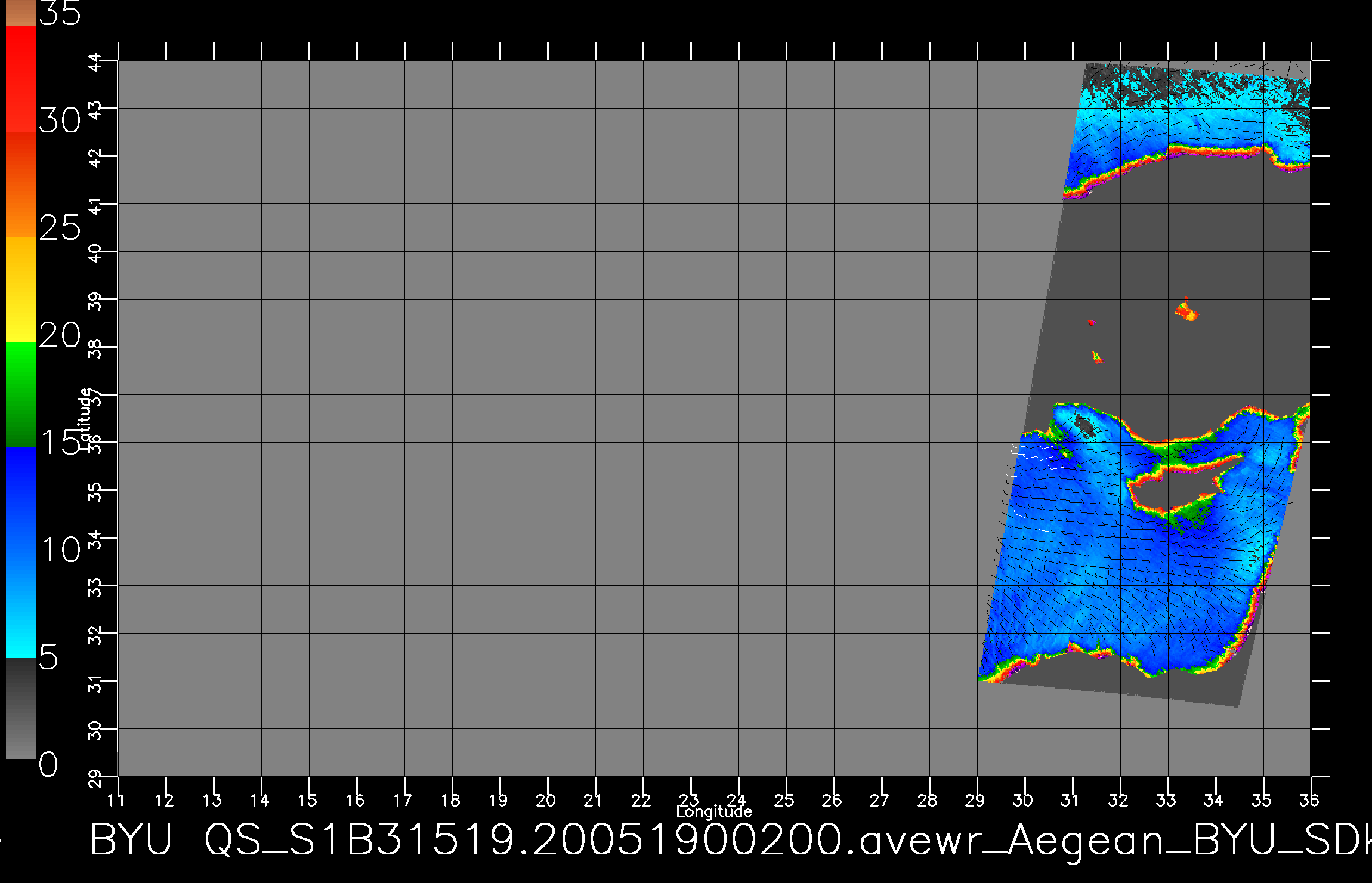Click the large "30" color scale label
1372x883 pixels.
[60, 121]
